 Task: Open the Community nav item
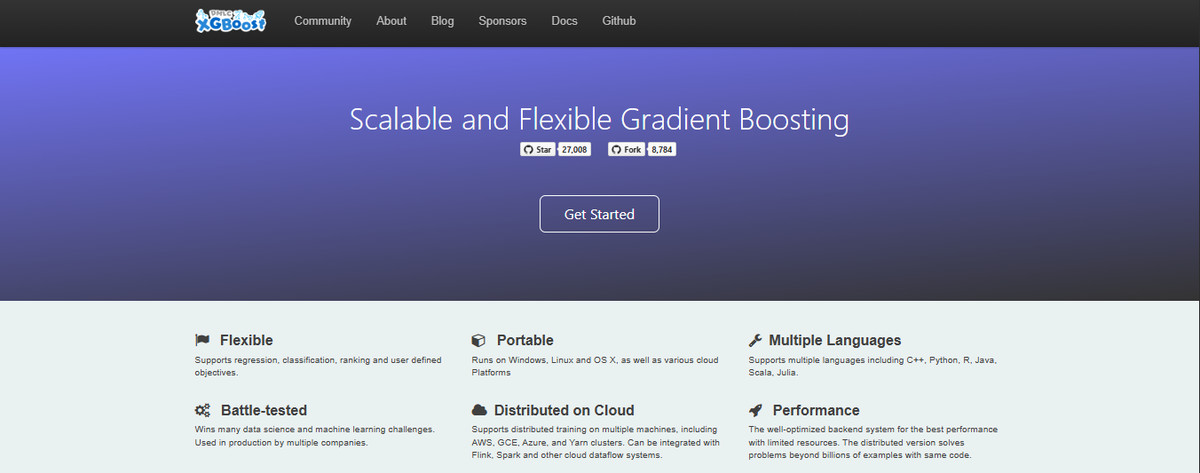click(x=323, y=21)
